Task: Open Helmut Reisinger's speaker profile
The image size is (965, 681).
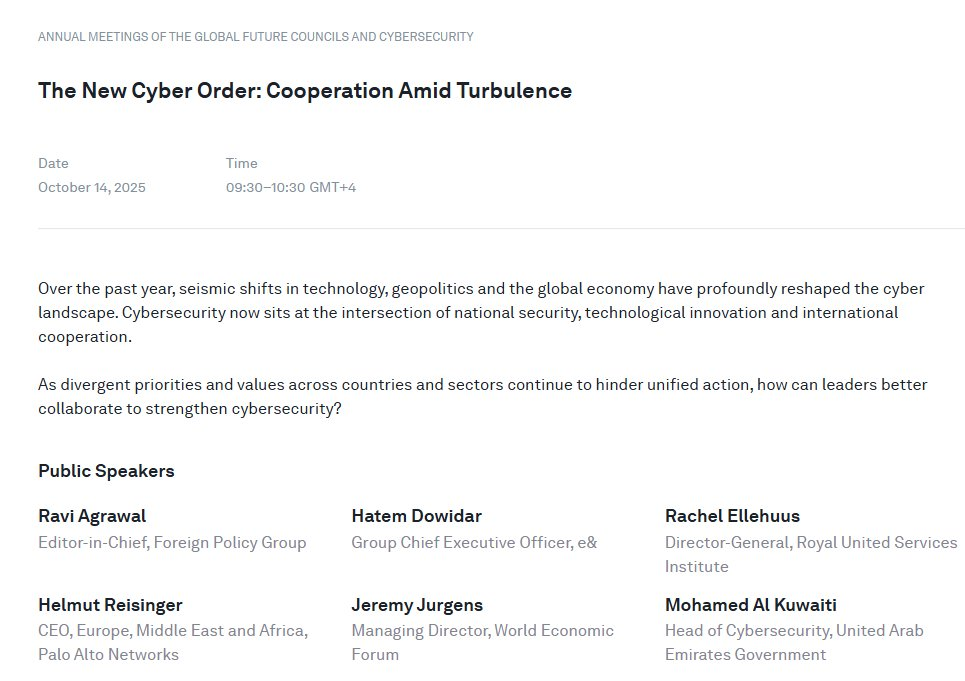Action: point(110,605)
